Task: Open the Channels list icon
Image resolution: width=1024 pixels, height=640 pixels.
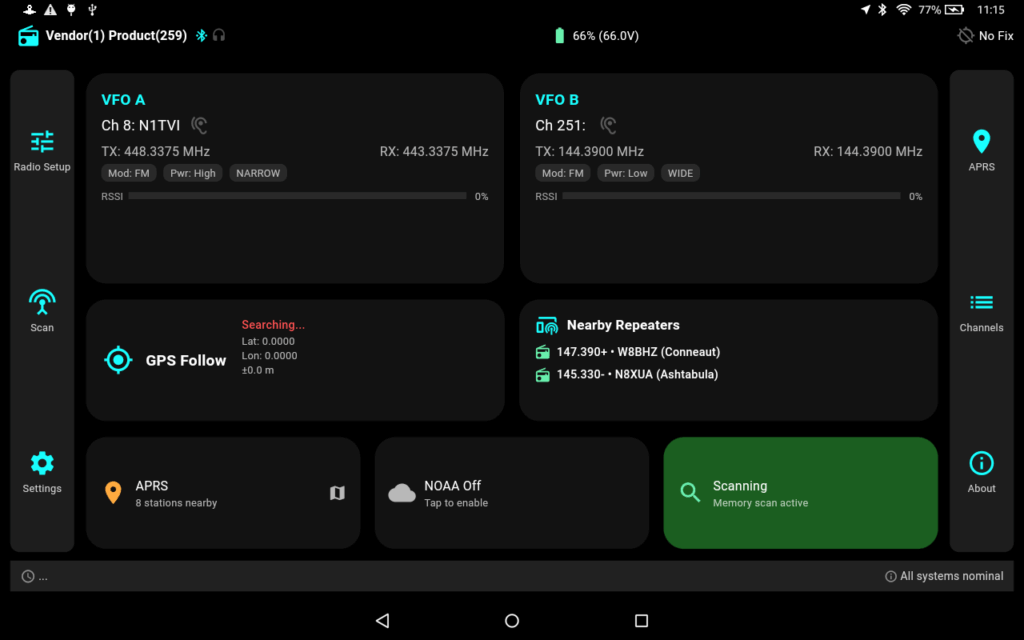Action: point(981,312)
